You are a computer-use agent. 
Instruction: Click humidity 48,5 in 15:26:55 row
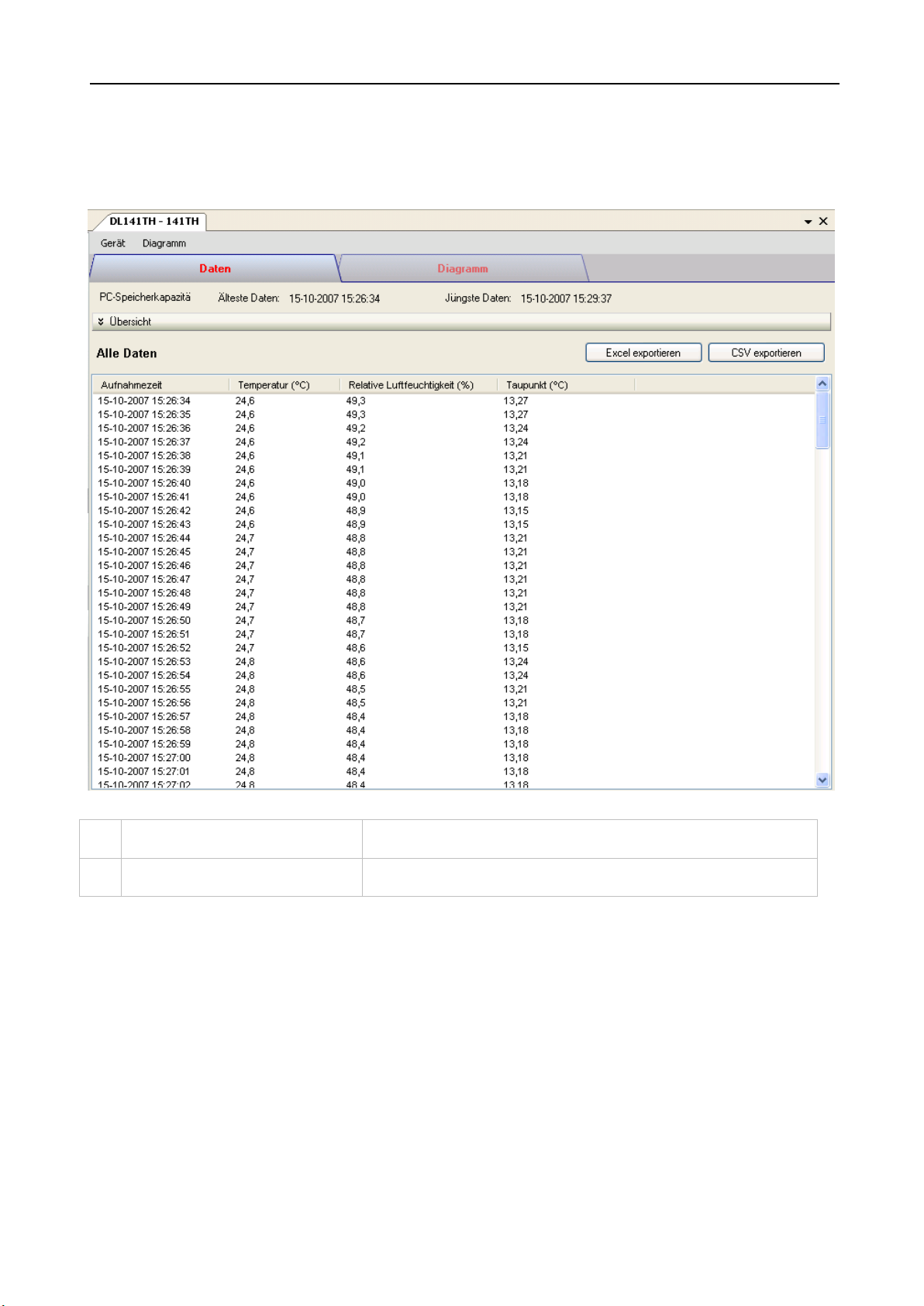coord(356,690)
